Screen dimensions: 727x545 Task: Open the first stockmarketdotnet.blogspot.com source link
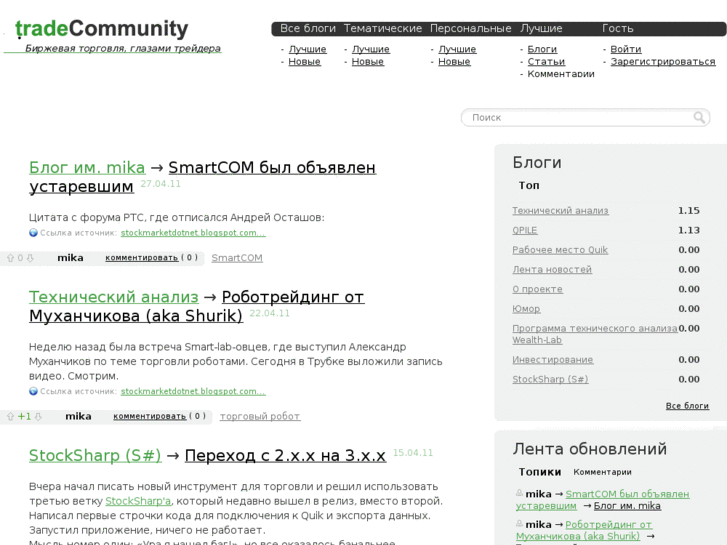point(193,233)
